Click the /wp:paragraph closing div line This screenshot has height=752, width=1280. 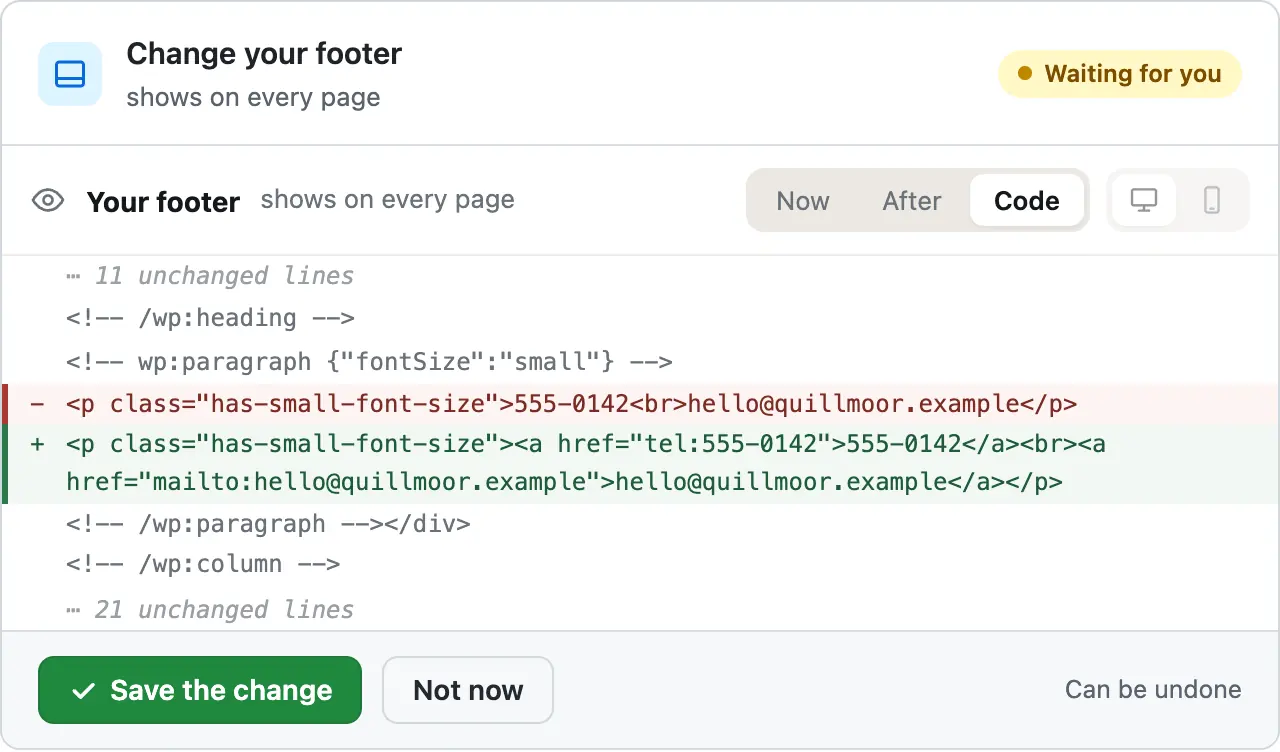coord(268,523)
